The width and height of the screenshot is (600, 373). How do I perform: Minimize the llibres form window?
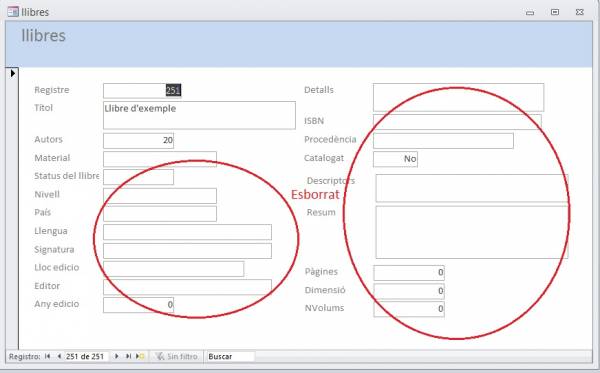coord(530,12)
